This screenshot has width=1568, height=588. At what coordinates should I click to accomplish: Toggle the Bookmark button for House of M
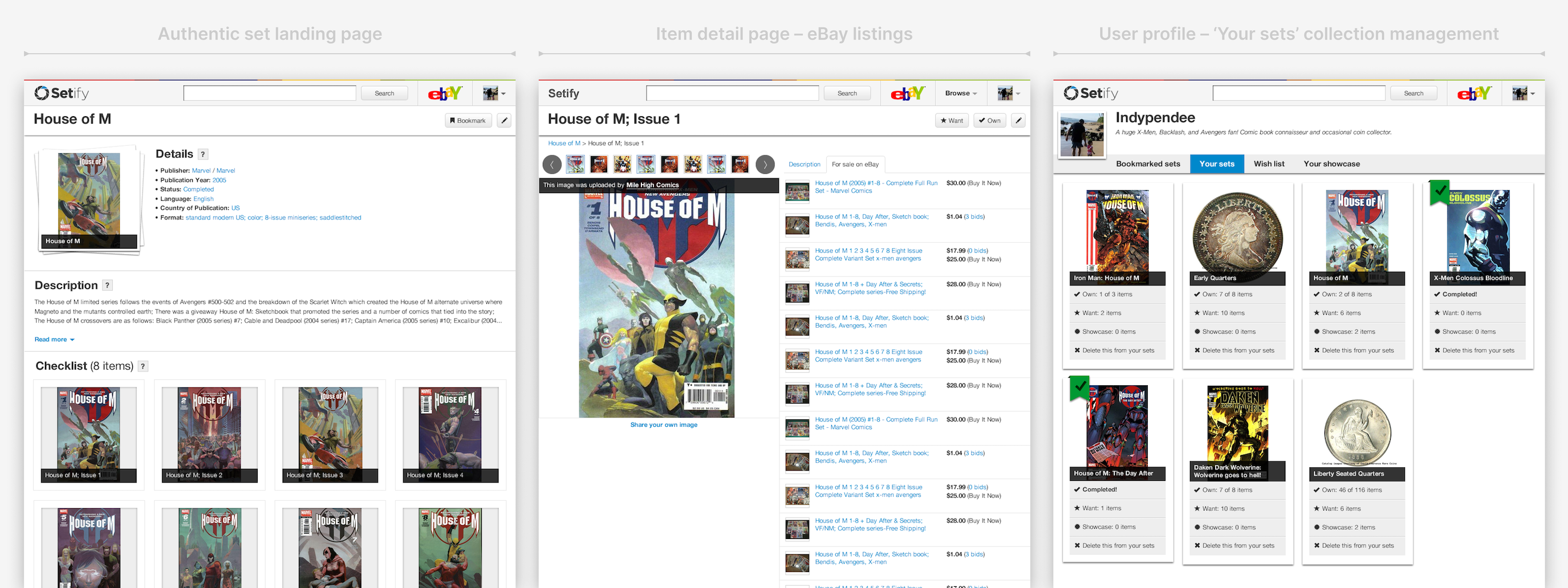[x=468, y=120]
